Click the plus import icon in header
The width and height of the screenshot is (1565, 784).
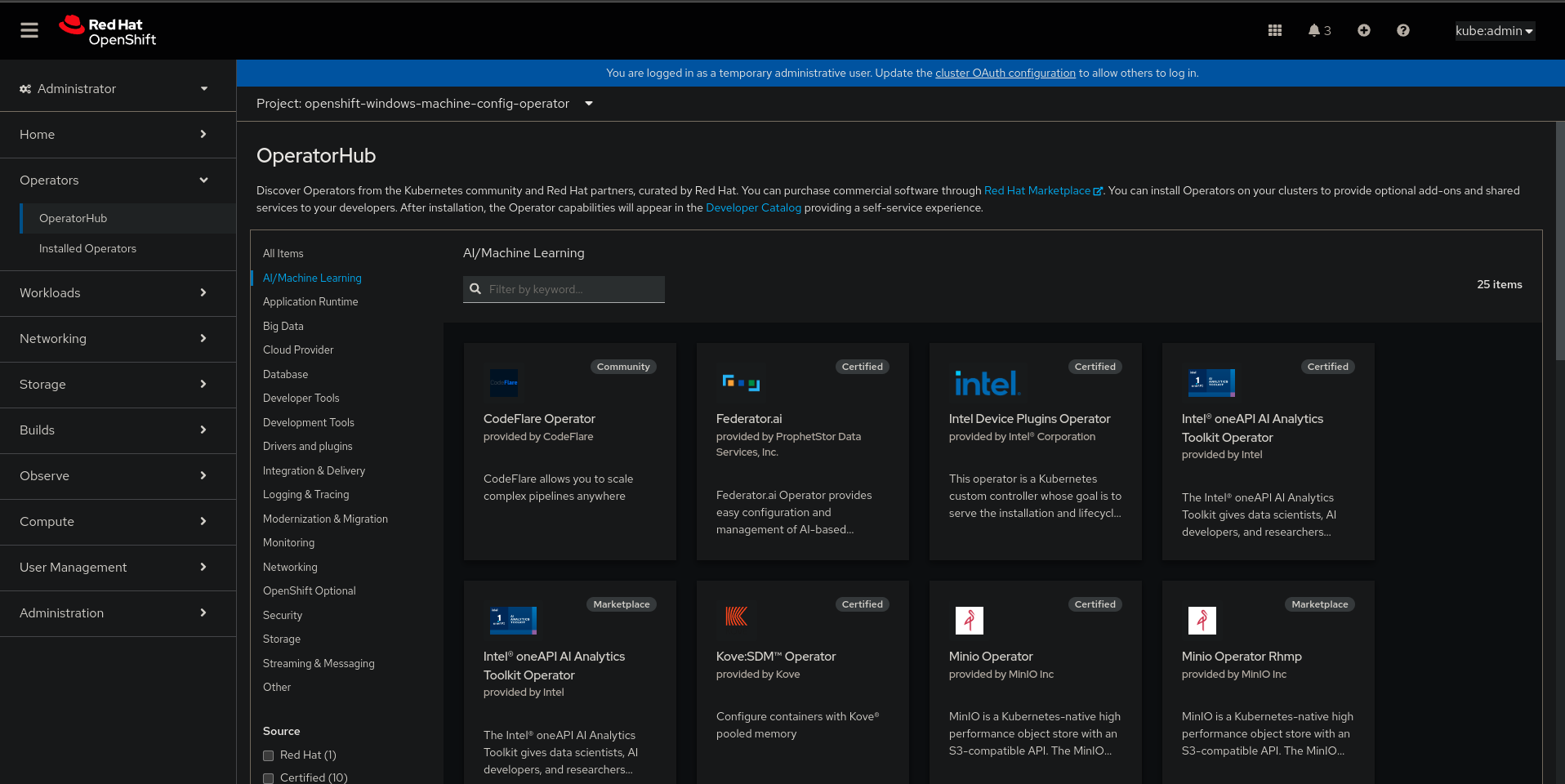pos(1363,30)
